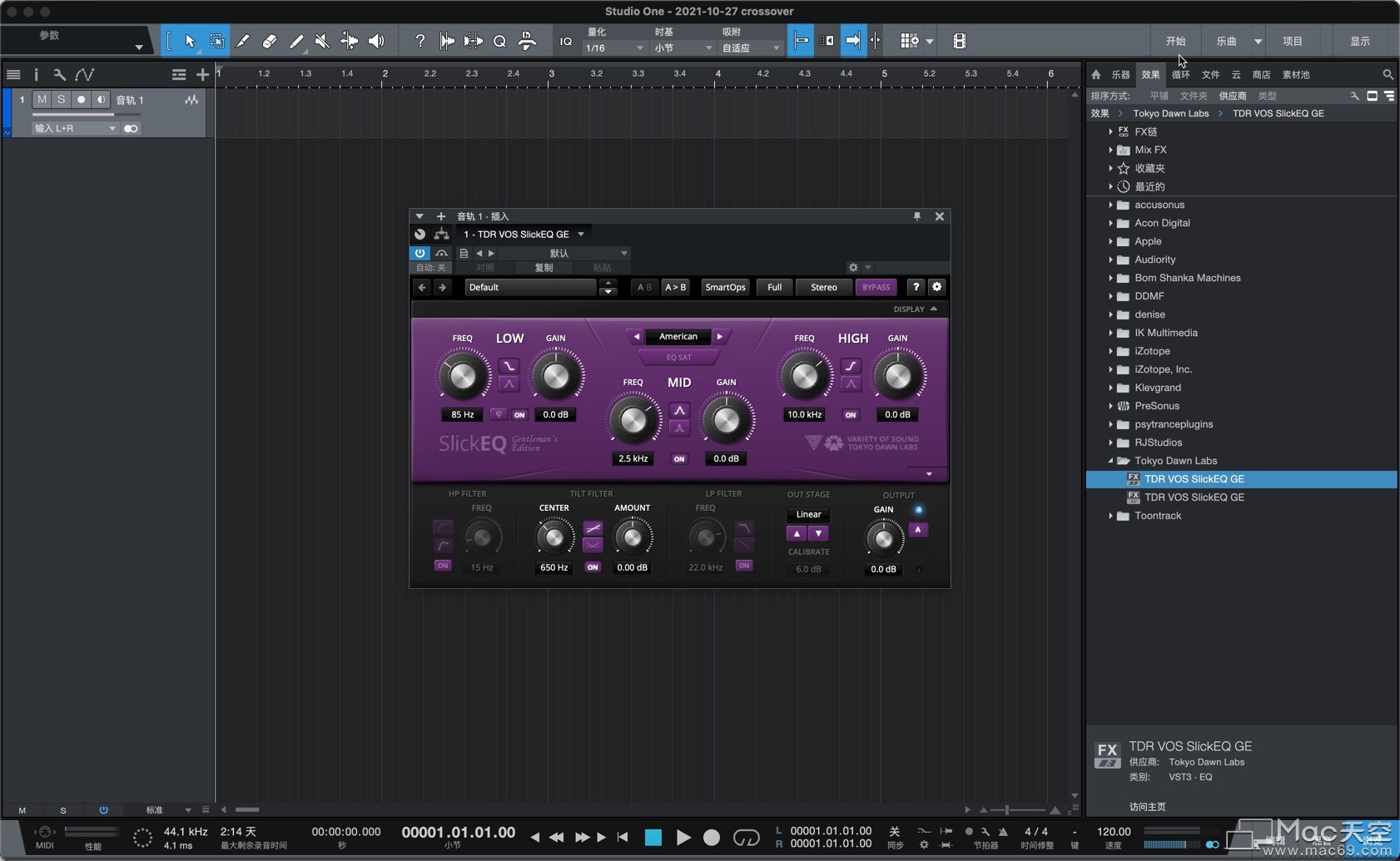Screen dimensions: 1400x861
Task: Click the question mark help tool
Action: (x=420, y=41)
